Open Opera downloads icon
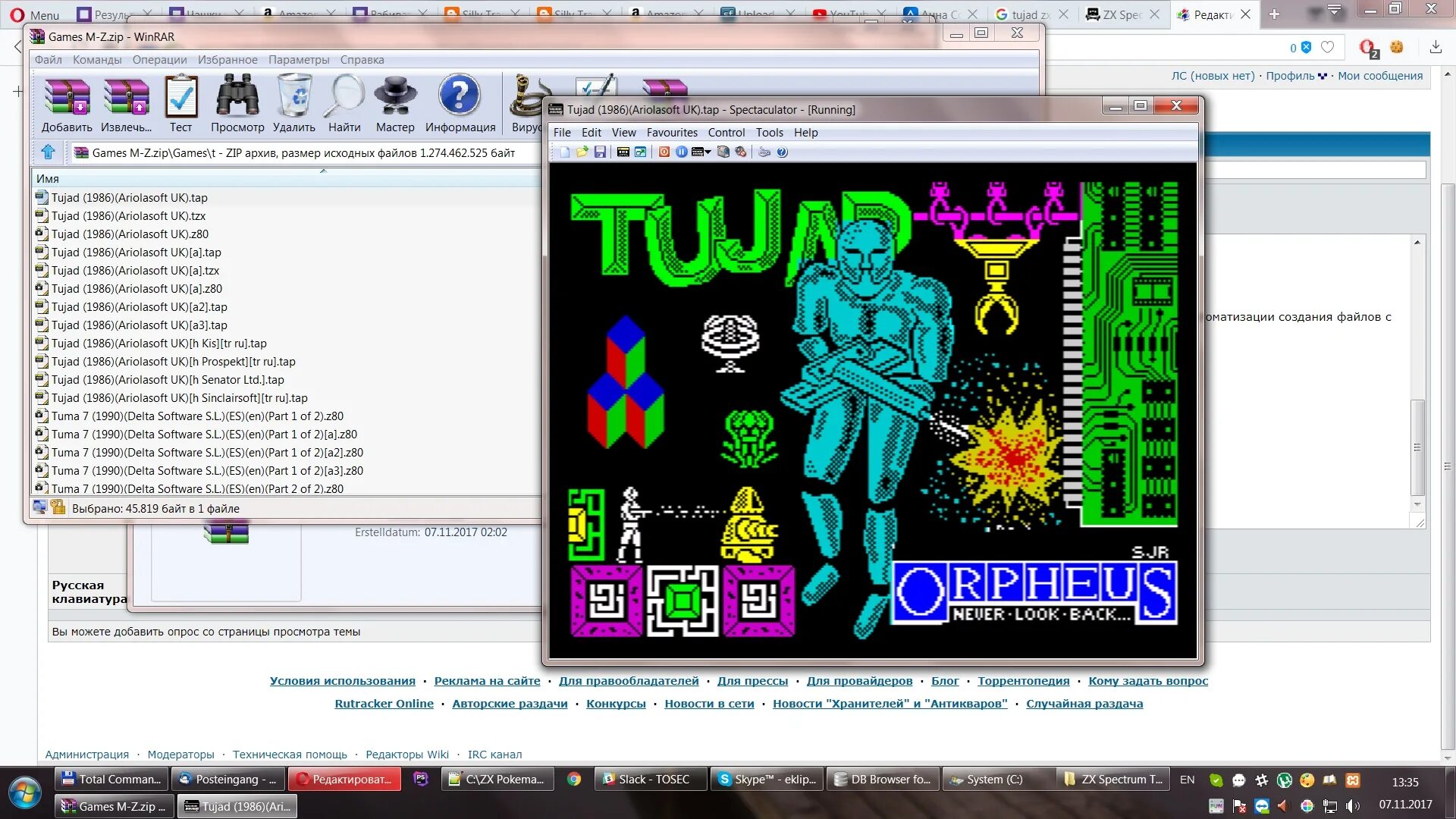Image resolution: width=1456 pixels, height=819 pixels. pyautogui.click(x=1436, y=47)
